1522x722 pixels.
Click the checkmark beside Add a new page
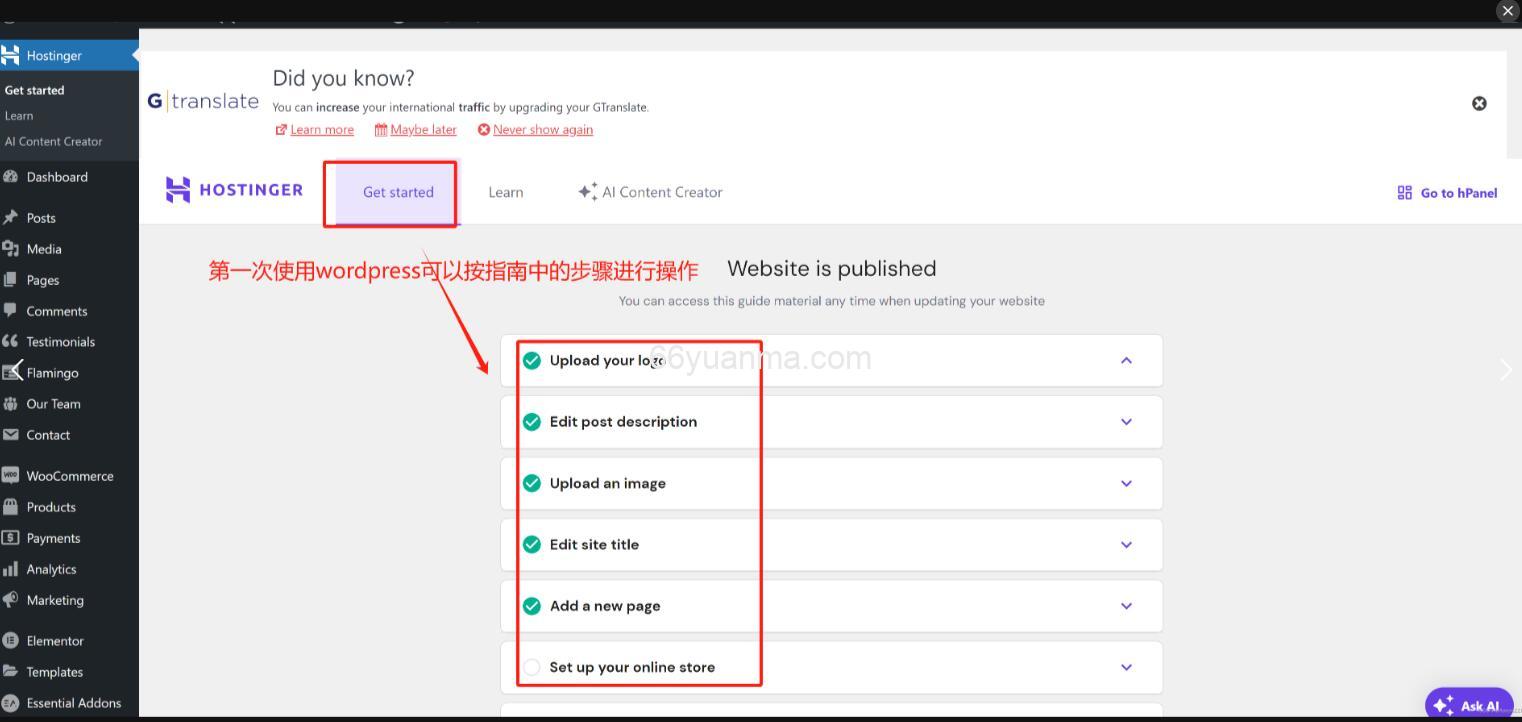[531, 605]
